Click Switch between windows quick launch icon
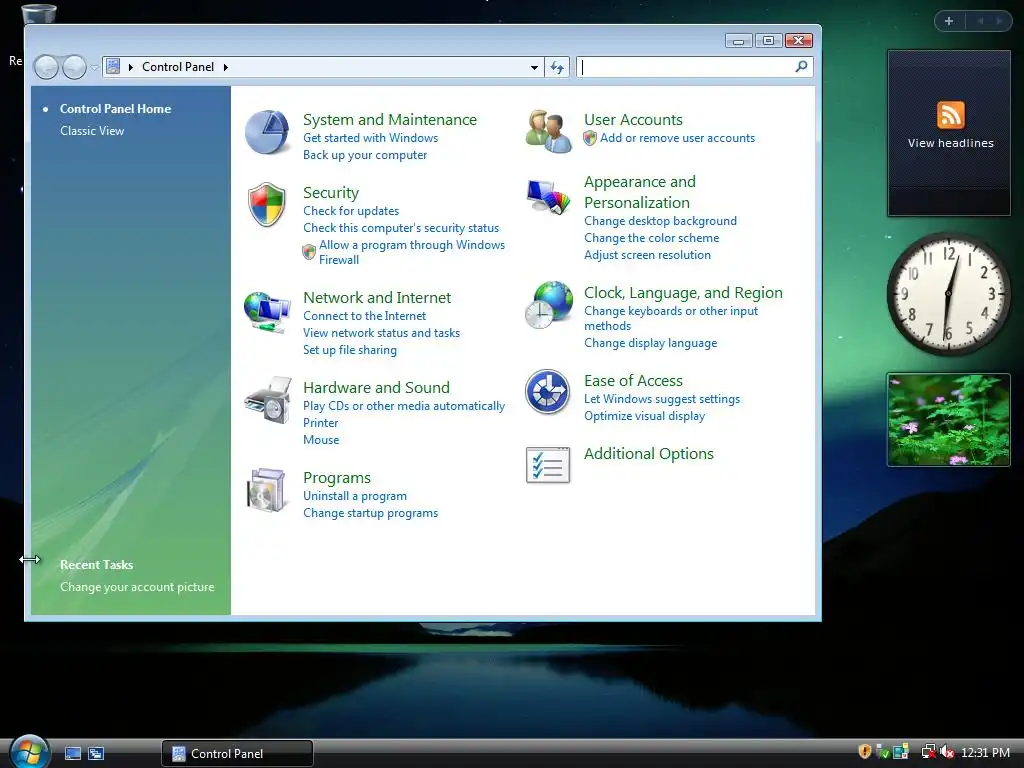 click(96, 754)
